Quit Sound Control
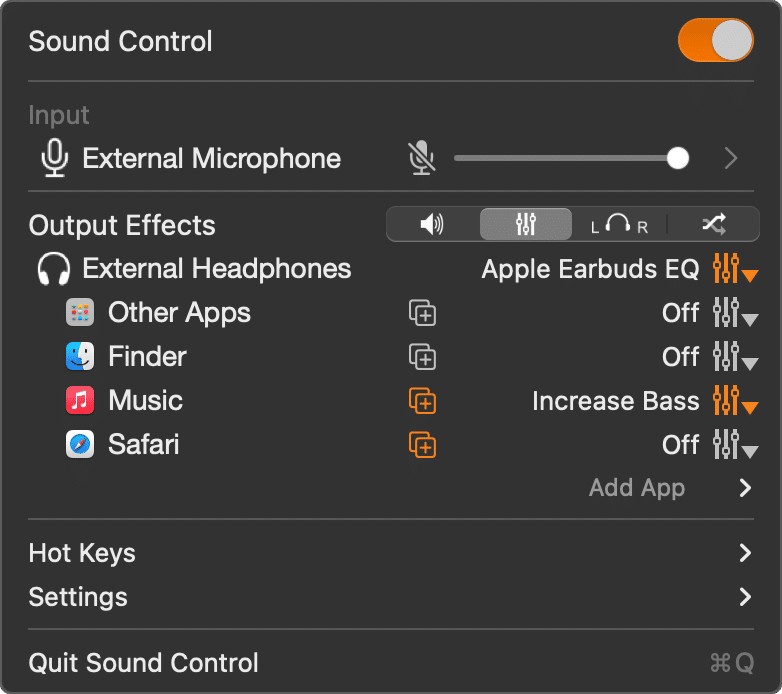Viewport: 782px width, 694px height. 143,663
